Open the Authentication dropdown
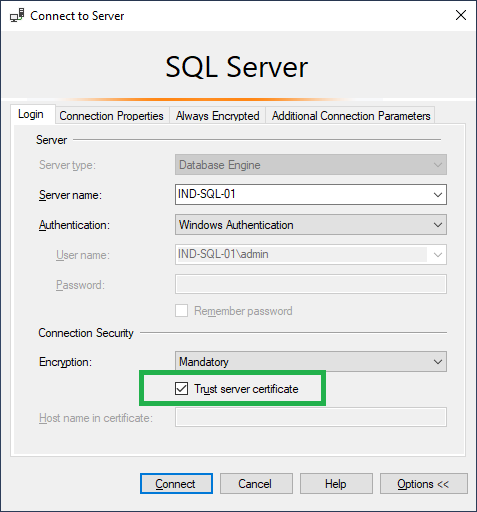This screenshot has height=512, width=477. coord(311,225)
